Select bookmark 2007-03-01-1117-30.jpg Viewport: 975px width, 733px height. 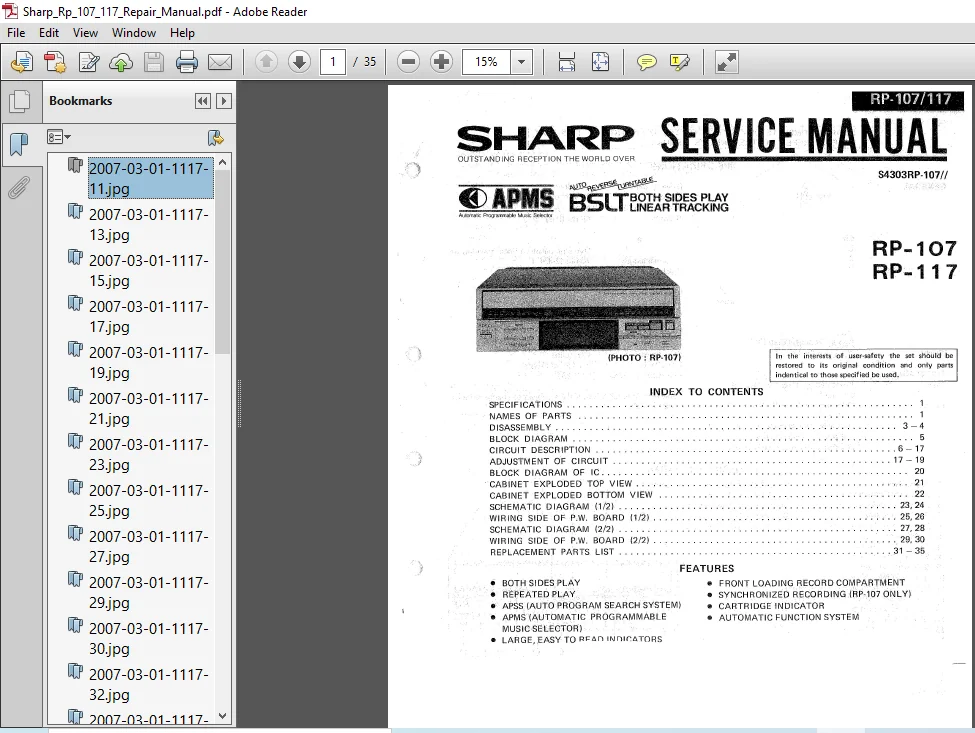click(x=149, y=638)
